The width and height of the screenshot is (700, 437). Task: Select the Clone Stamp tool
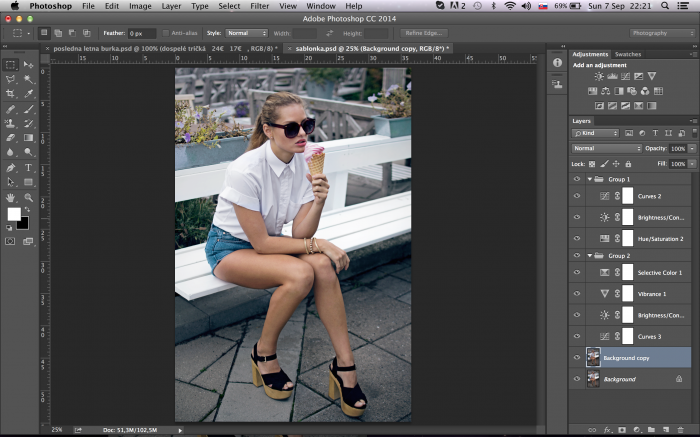pyautogui.click(x=10, y=123)
